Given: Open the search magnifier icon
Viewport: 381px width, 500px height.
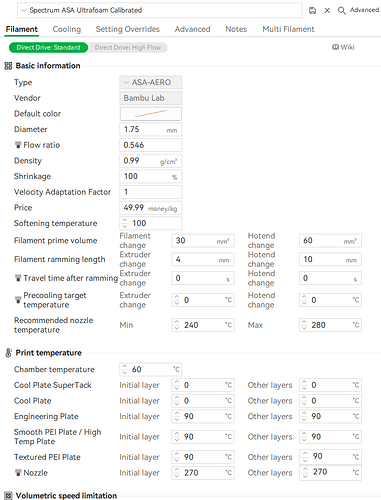Looking at the screenshot, I should pyautogui.click(x=342, y=11).
